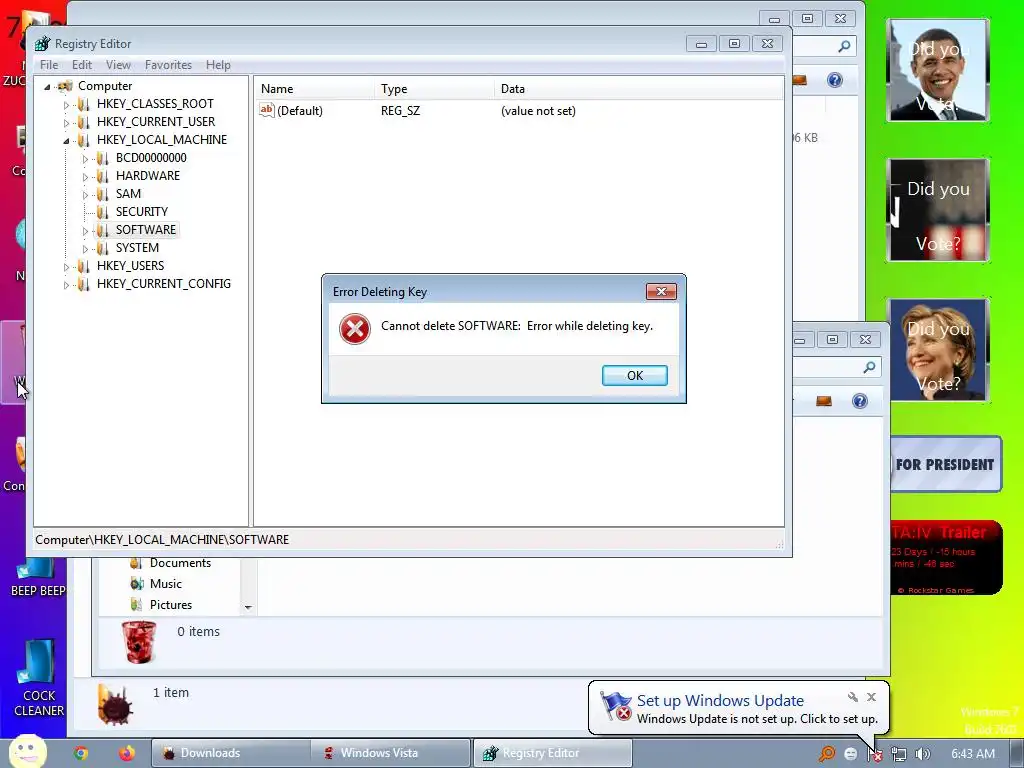This screenshot has width=1024, height=768.
Task: Expand the HKEY_CLASSES_ROOT key
Action: (x=66, y=104)
